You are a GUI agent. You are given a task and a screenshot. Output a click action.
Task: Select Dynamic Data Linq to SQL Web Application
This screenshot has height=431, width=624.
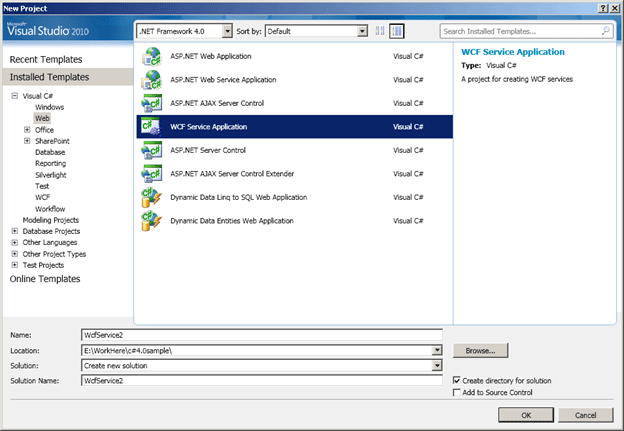point(239,197)
